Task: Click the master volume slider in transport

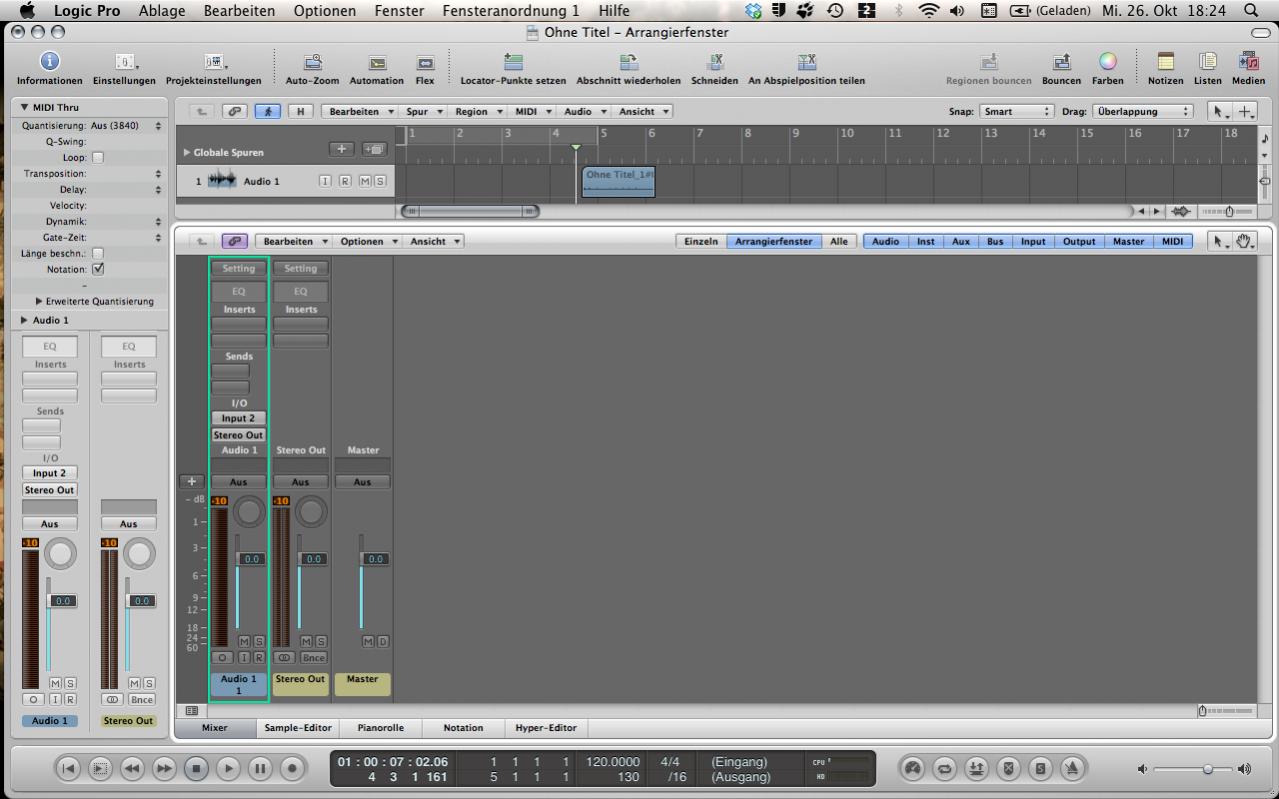Action: pos(1194,769)
